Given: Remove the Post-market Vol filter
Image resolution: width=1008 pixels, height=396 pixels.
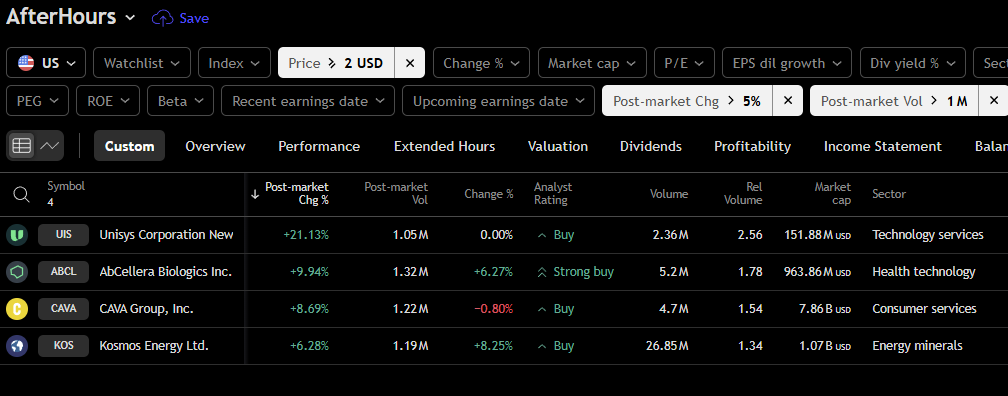Looking at the screenshot, I should coord(993,101).
